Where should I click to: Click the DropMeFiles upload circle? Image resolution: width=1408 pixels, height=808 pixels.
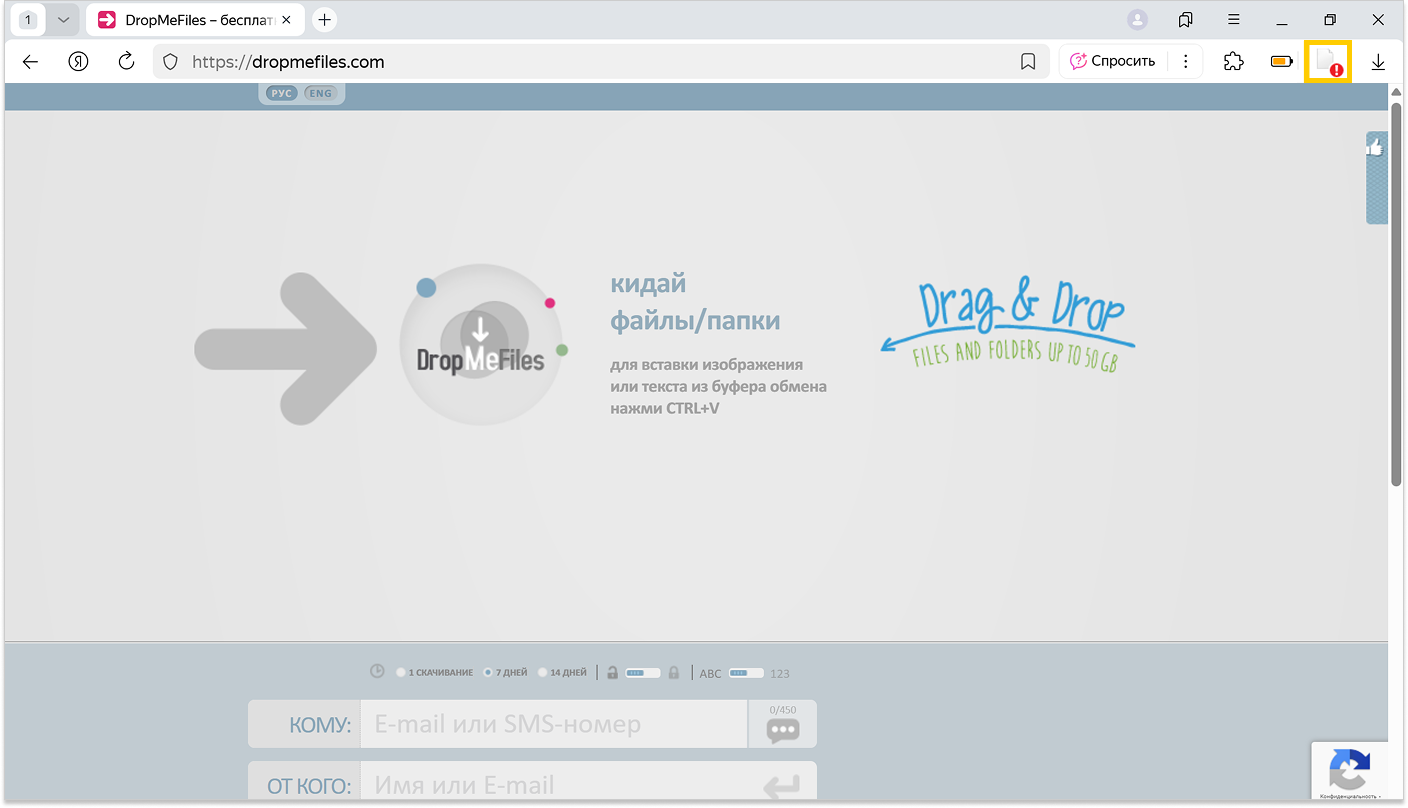point(481,344)
